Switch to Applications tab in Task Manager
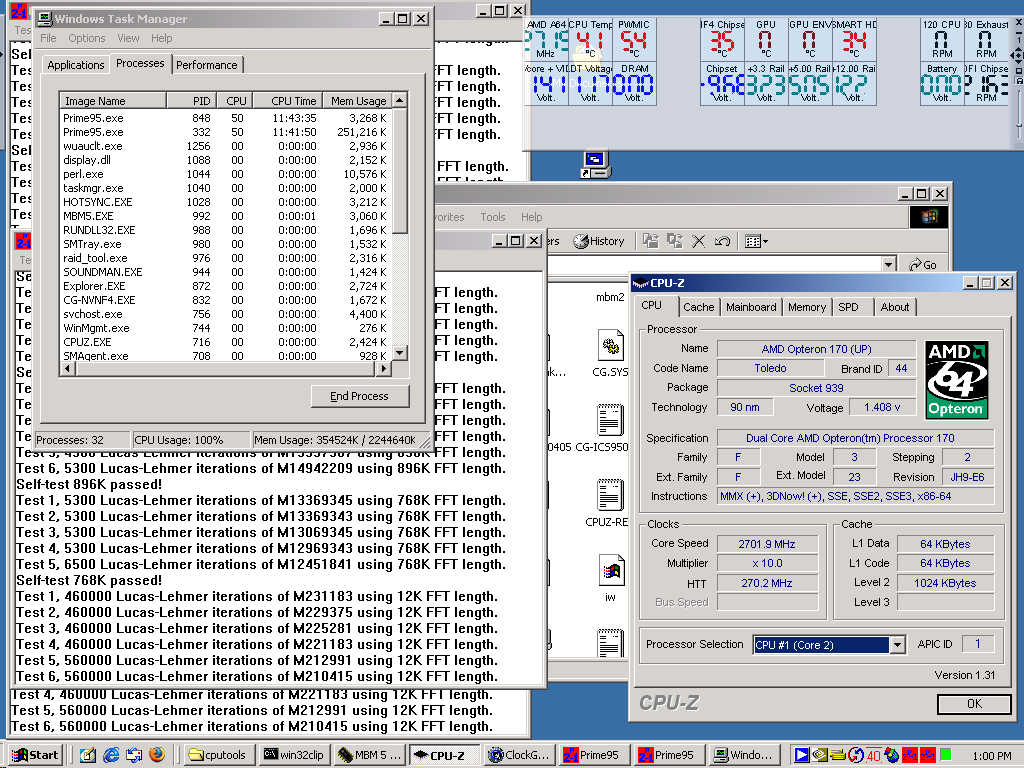The width and height of the screenshot is (1024, 768). [76, 65]
